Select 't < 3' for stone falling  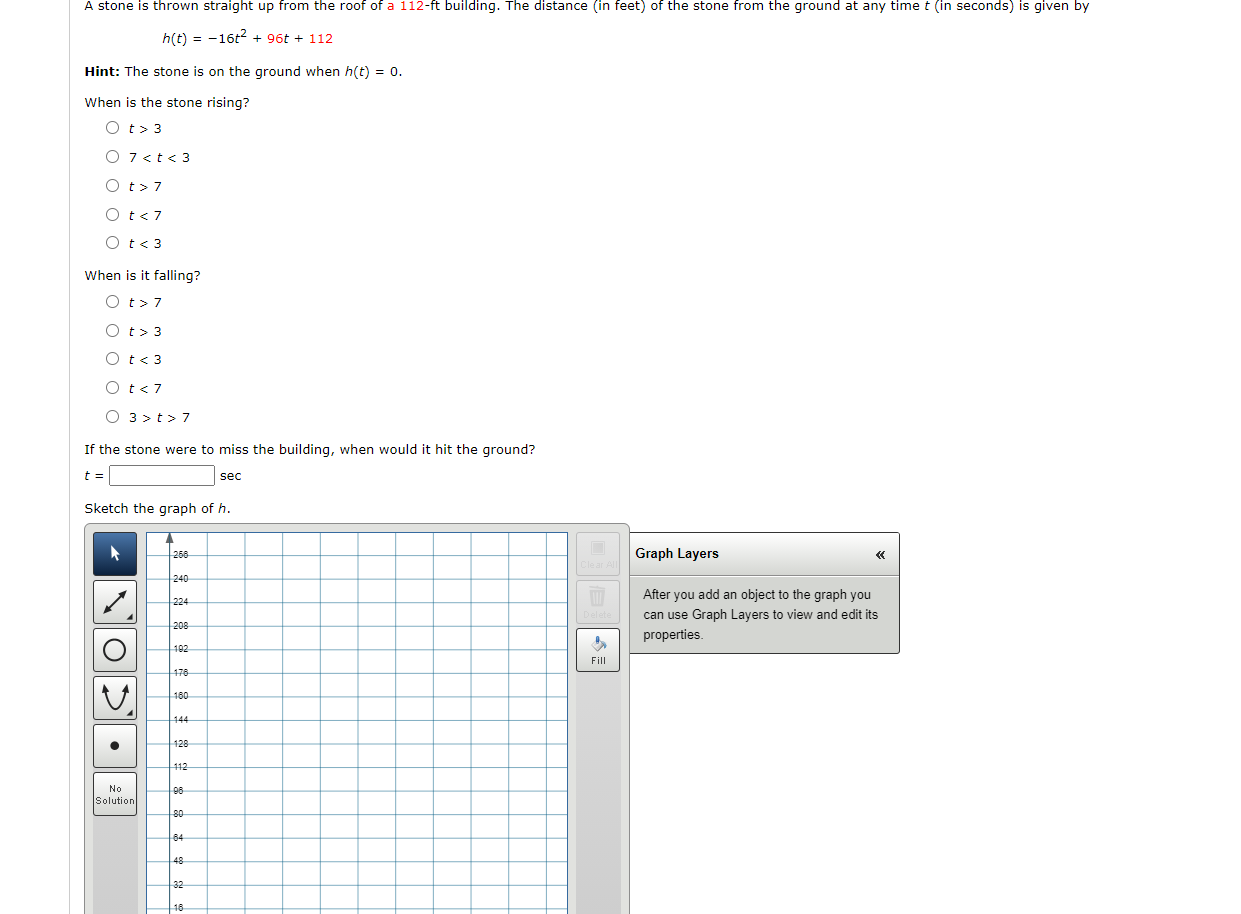point(113,359)
